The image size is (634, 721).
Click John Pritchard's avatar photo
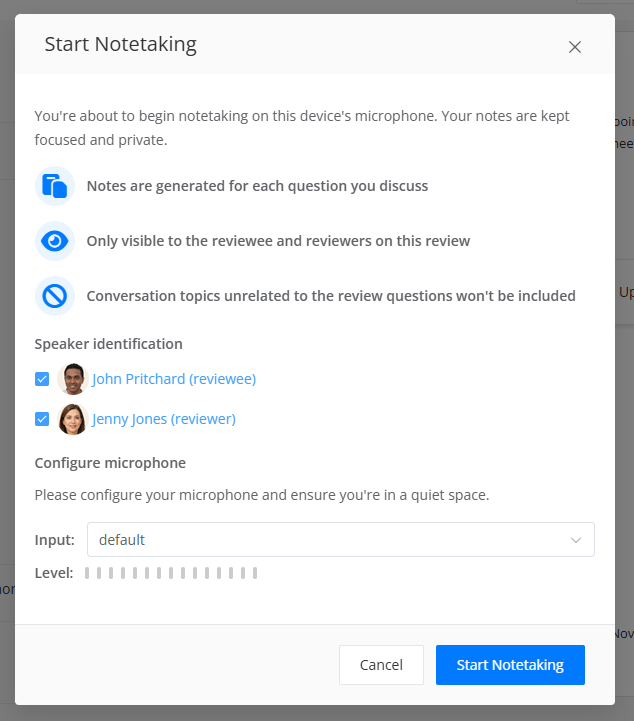[x=73, y=379]
